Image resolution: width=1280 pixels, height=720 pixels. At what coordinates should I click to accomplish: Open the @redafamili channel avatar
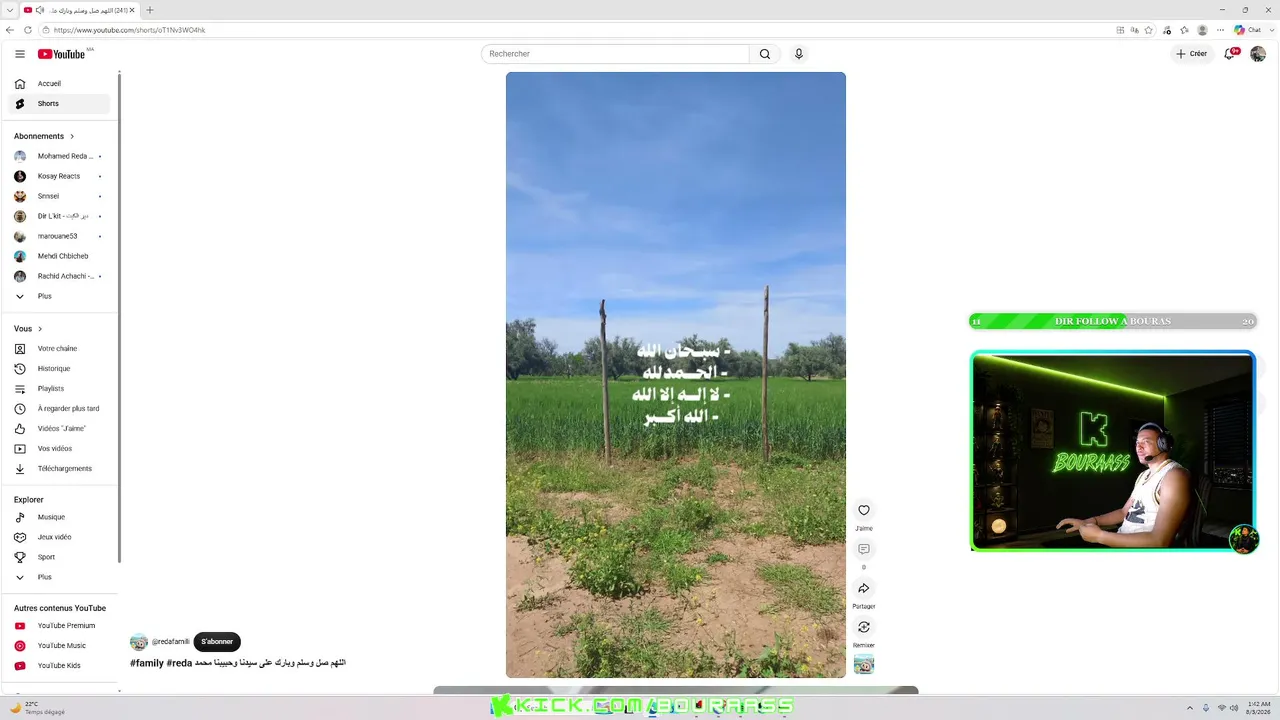[x=139, y=642]
